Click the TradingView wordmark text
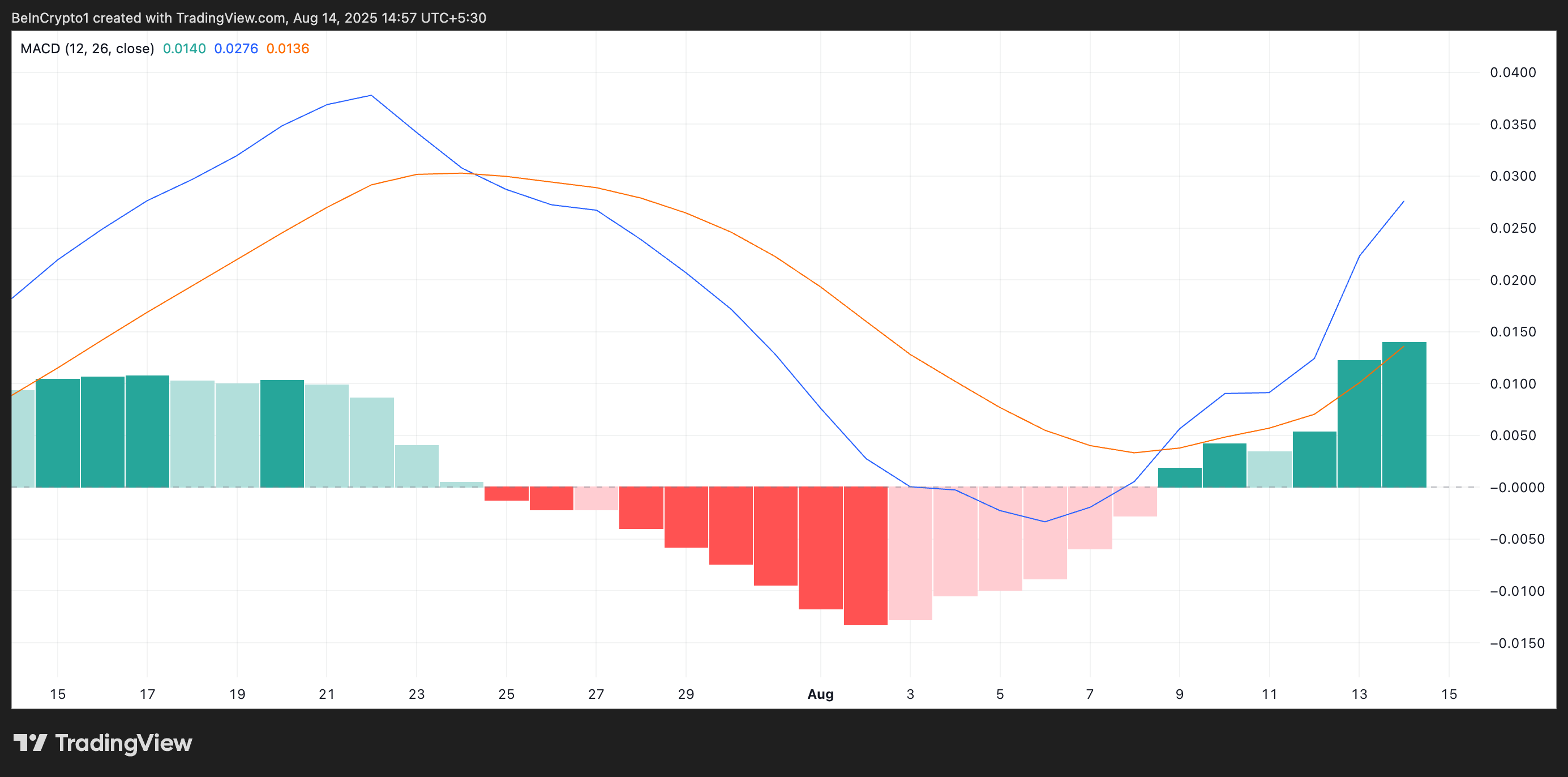 coord(123,743)
